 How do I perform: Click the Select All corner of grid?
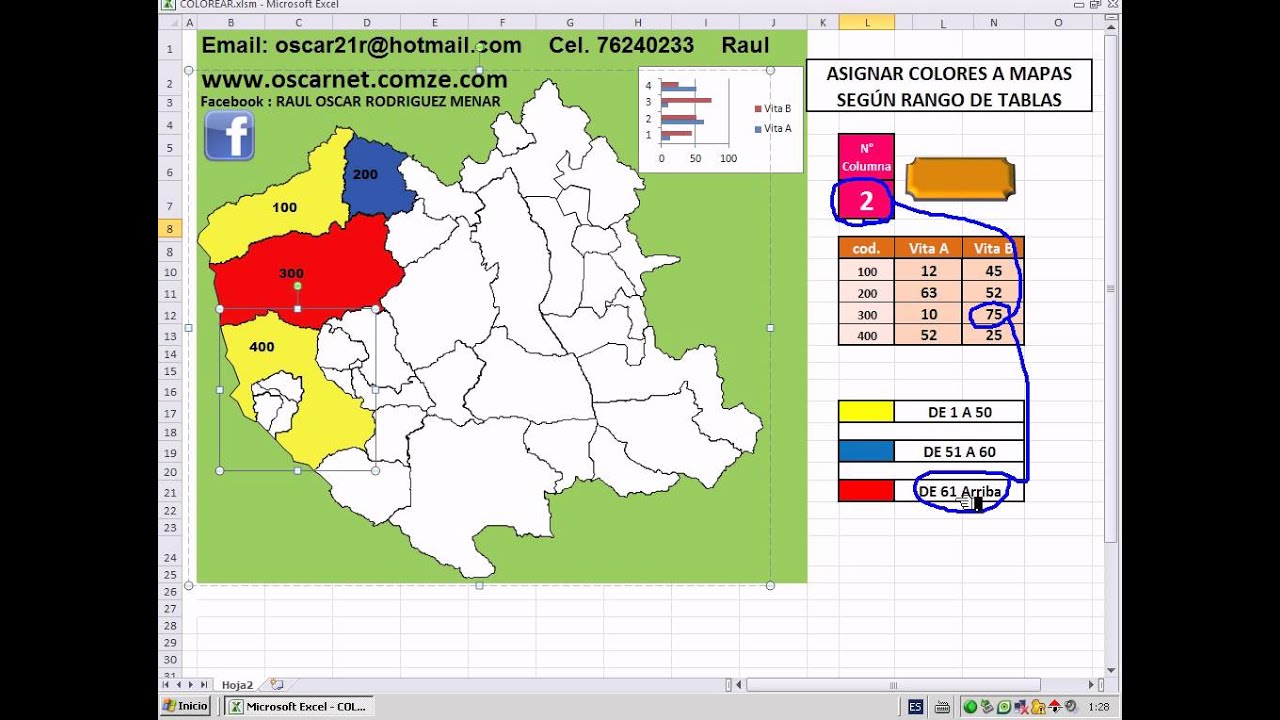coord(168,22)
